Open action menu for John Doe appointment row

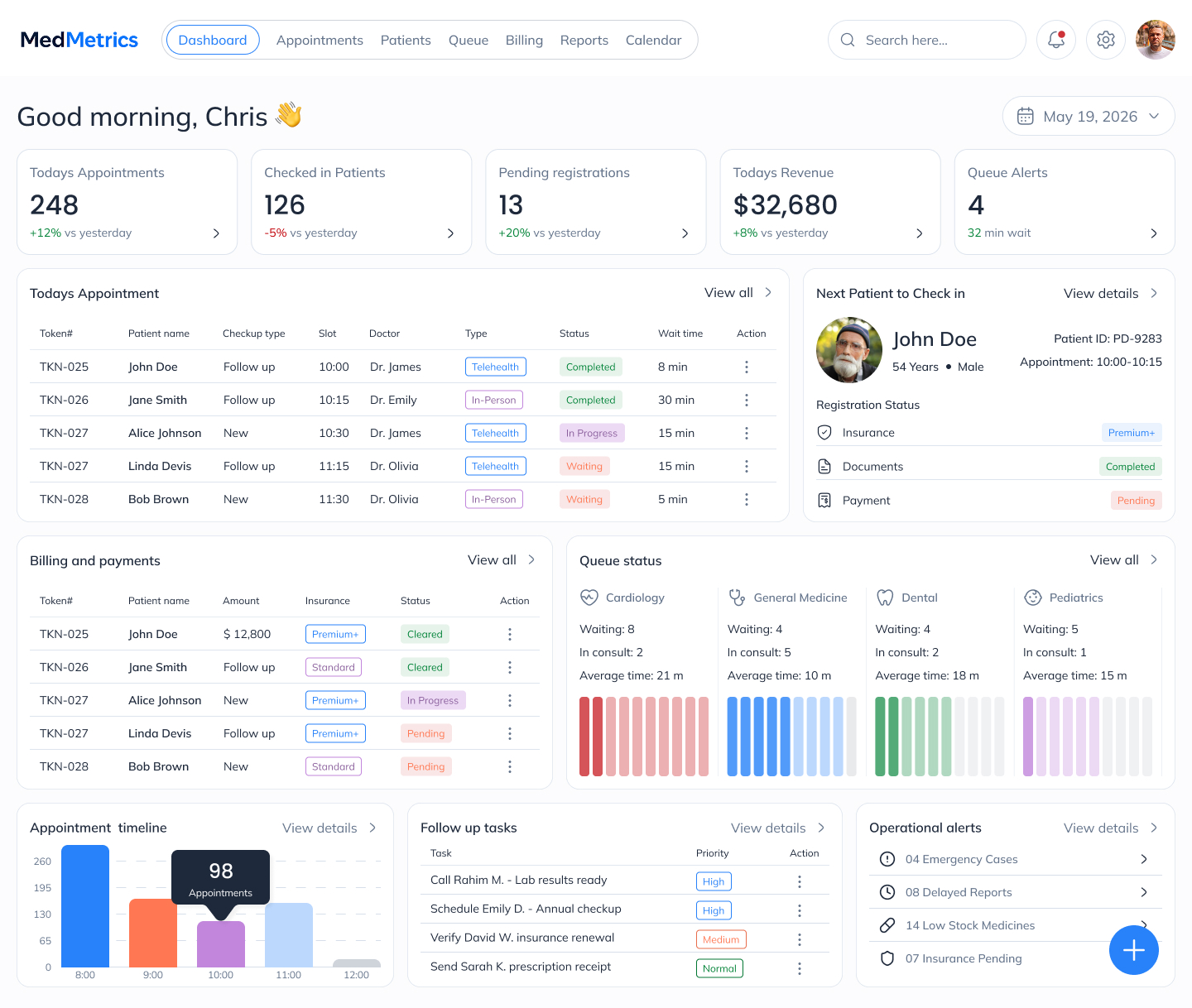pos(747,367)
